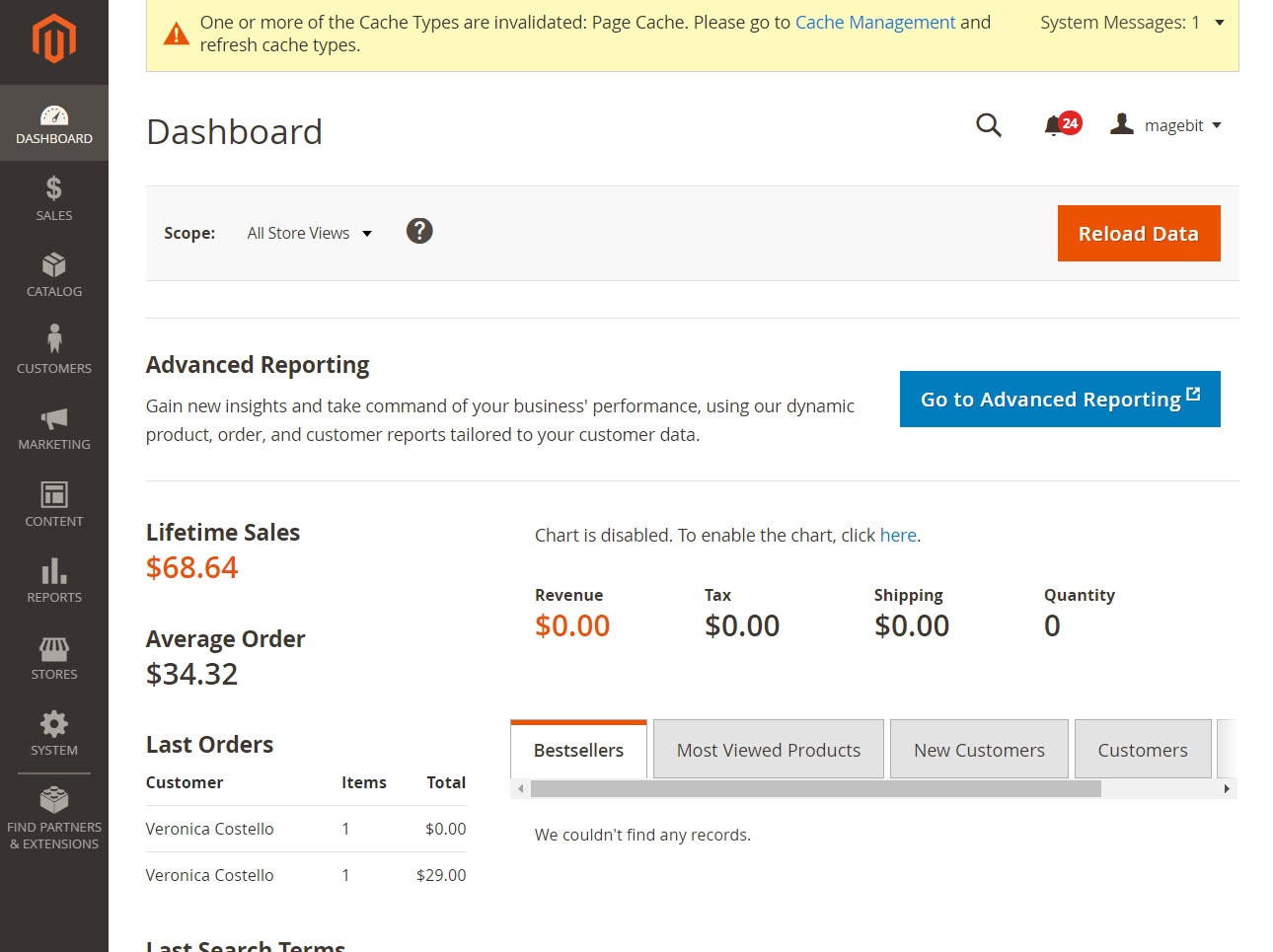
Task: Open the Sales sidebar menu
Action: click(54, 198)
